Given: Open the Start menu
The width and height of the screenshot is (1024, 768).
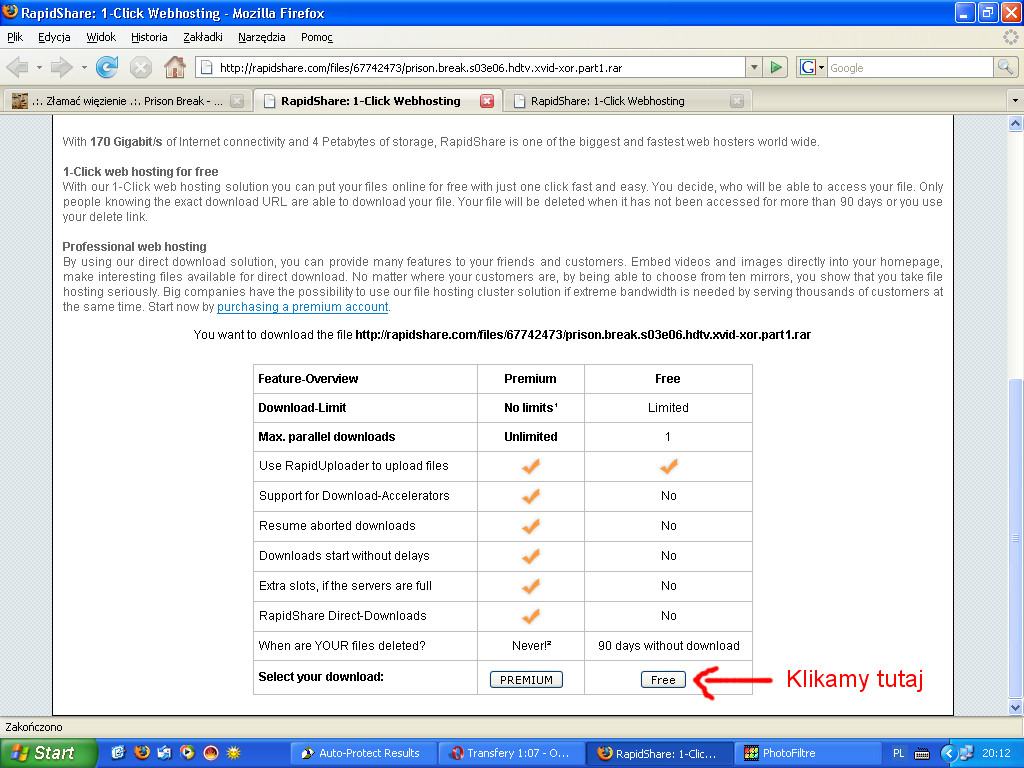Looking at the screenshot, I should point(48,753).
